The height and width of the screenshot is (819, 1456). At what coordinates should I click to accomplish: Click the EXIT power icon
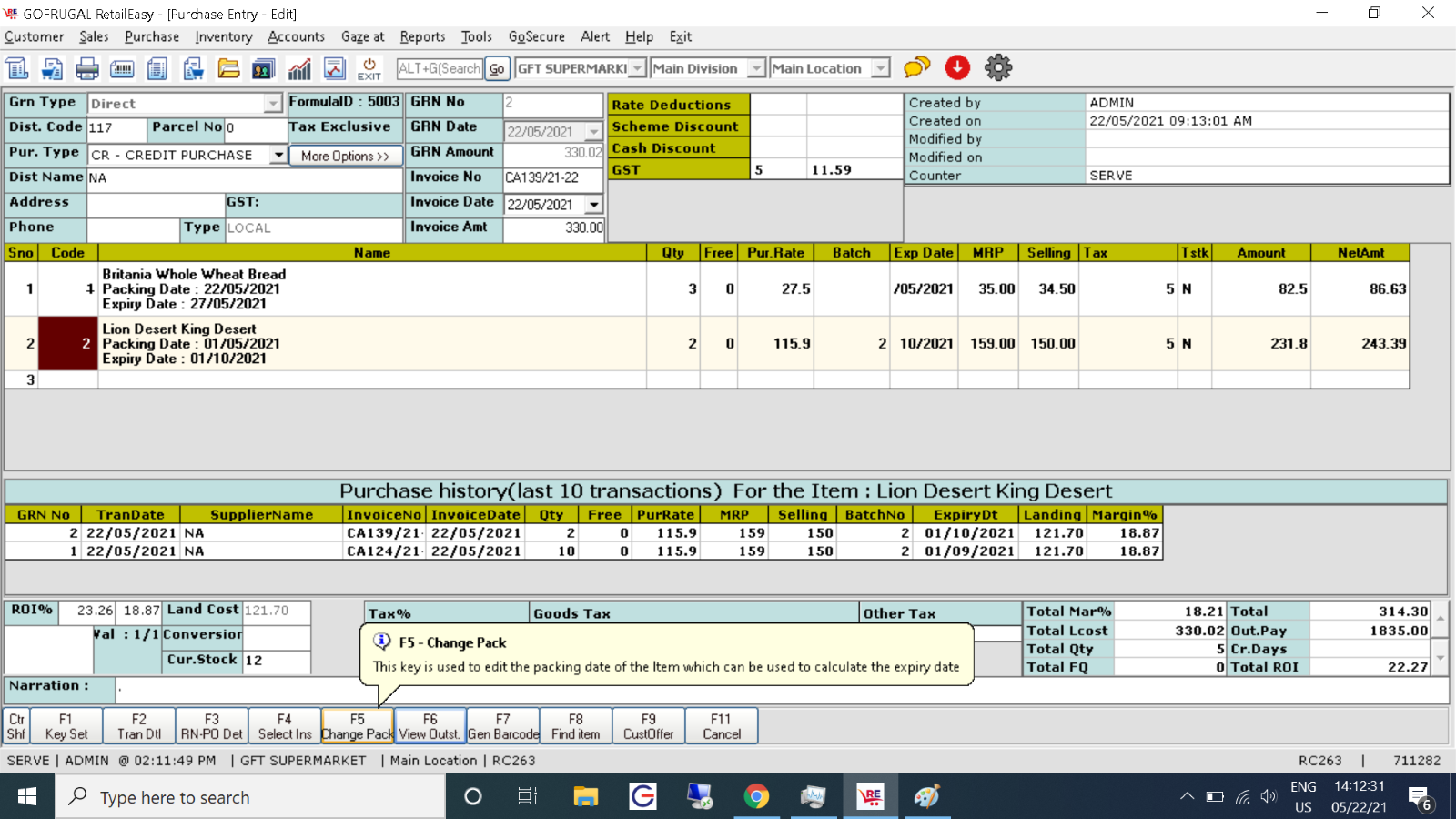point(369,68)
